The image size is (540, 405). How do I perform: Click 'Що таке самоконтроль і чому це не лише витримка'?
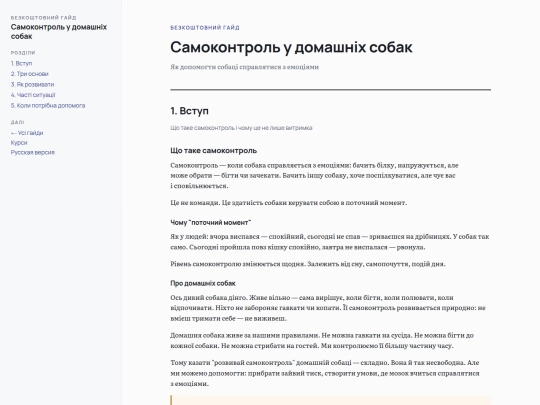click(241, 128)
